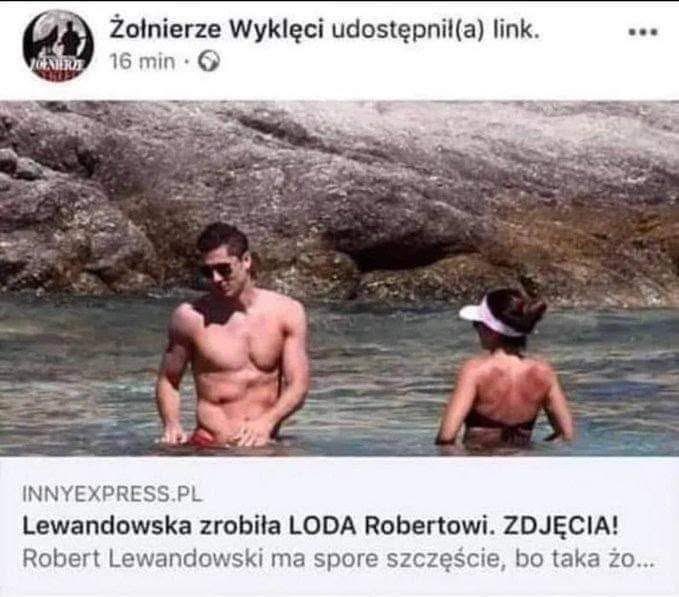Screen dimensions: 679x597
Task: Open the article headline ending with ZDJĘCIA!
Action: 320,526
